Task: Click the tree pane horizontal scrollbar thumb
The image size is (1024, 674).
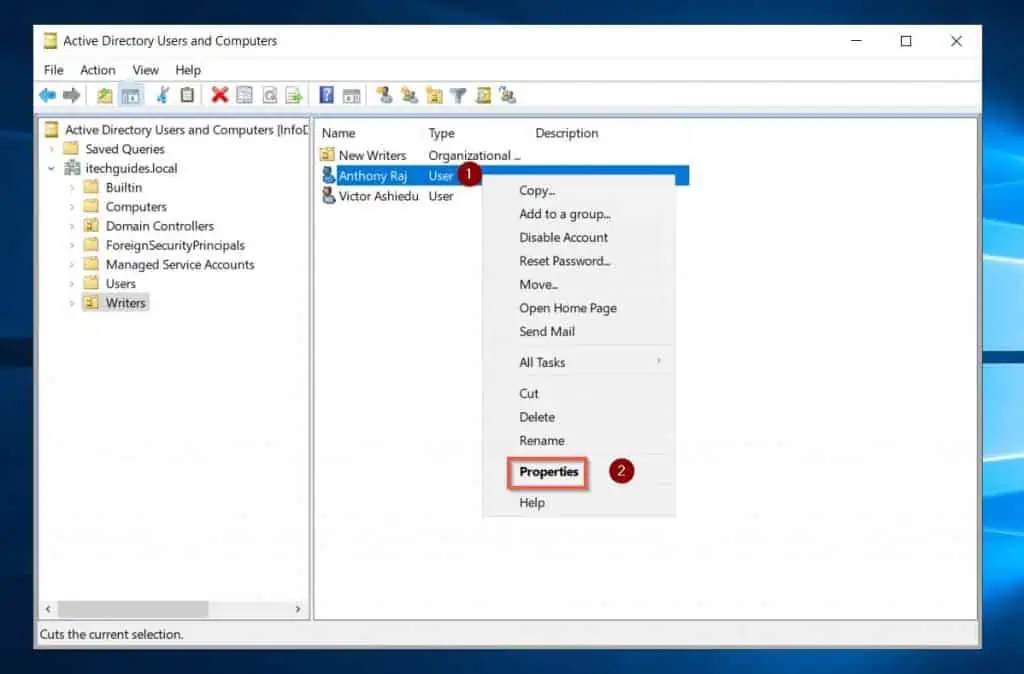Action: tap(133, 609)
